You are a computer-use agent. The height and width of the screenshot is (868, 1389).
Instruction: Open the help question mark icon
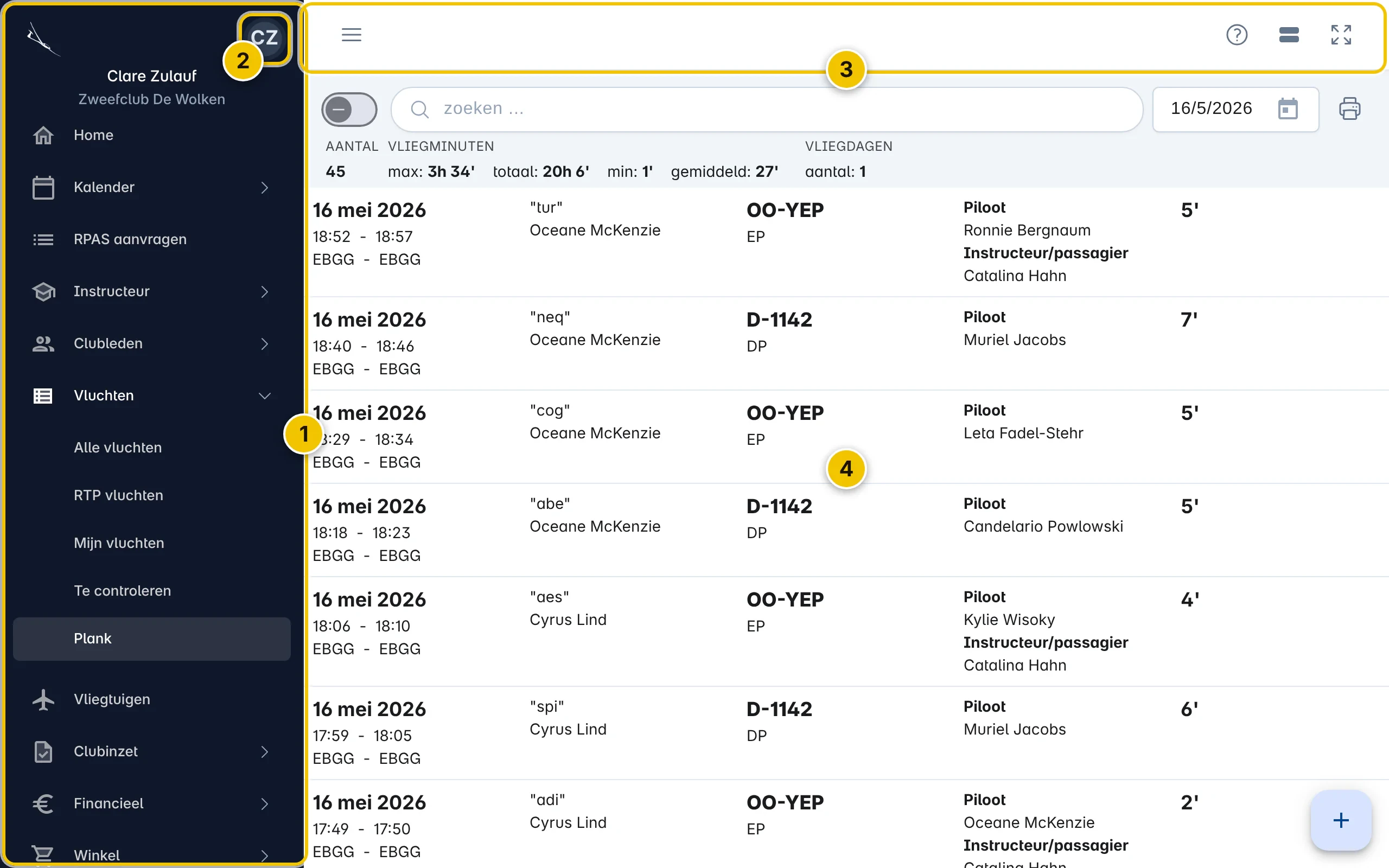coord(1237,34)
